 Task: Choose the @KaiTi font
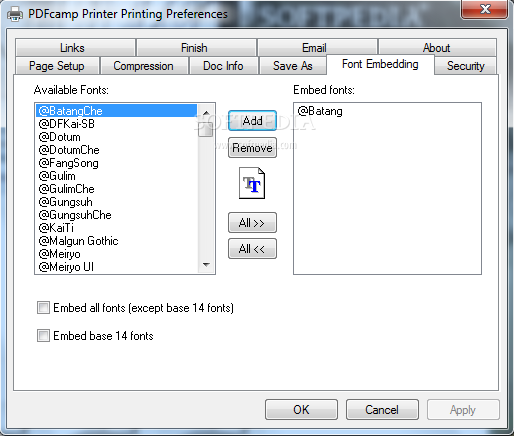(x=117, y=228)
